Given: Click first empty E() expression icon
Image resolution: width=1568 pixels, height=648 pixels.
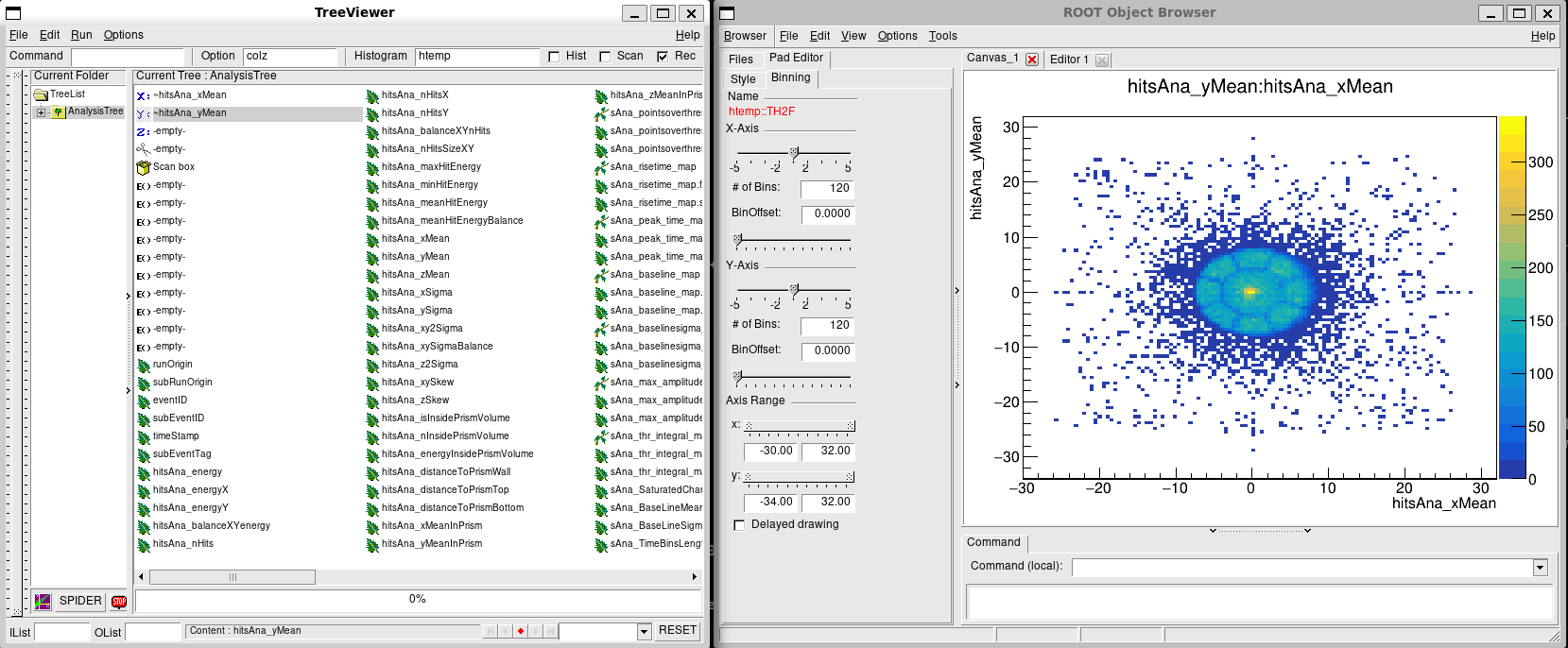Looking at the screenshot, I should pos(143,185).
